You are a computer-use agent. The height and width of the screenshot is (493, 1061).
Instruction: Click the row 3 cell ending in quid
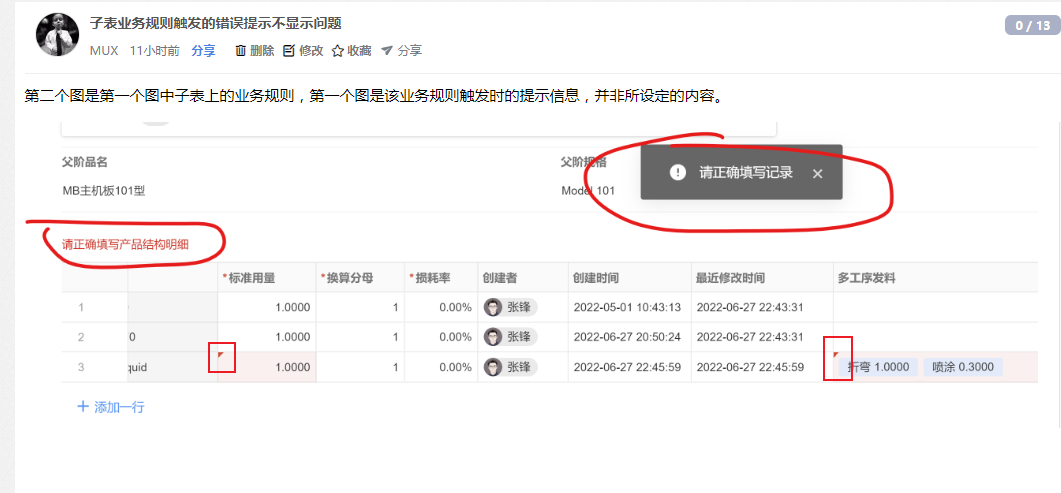[173, 367]
